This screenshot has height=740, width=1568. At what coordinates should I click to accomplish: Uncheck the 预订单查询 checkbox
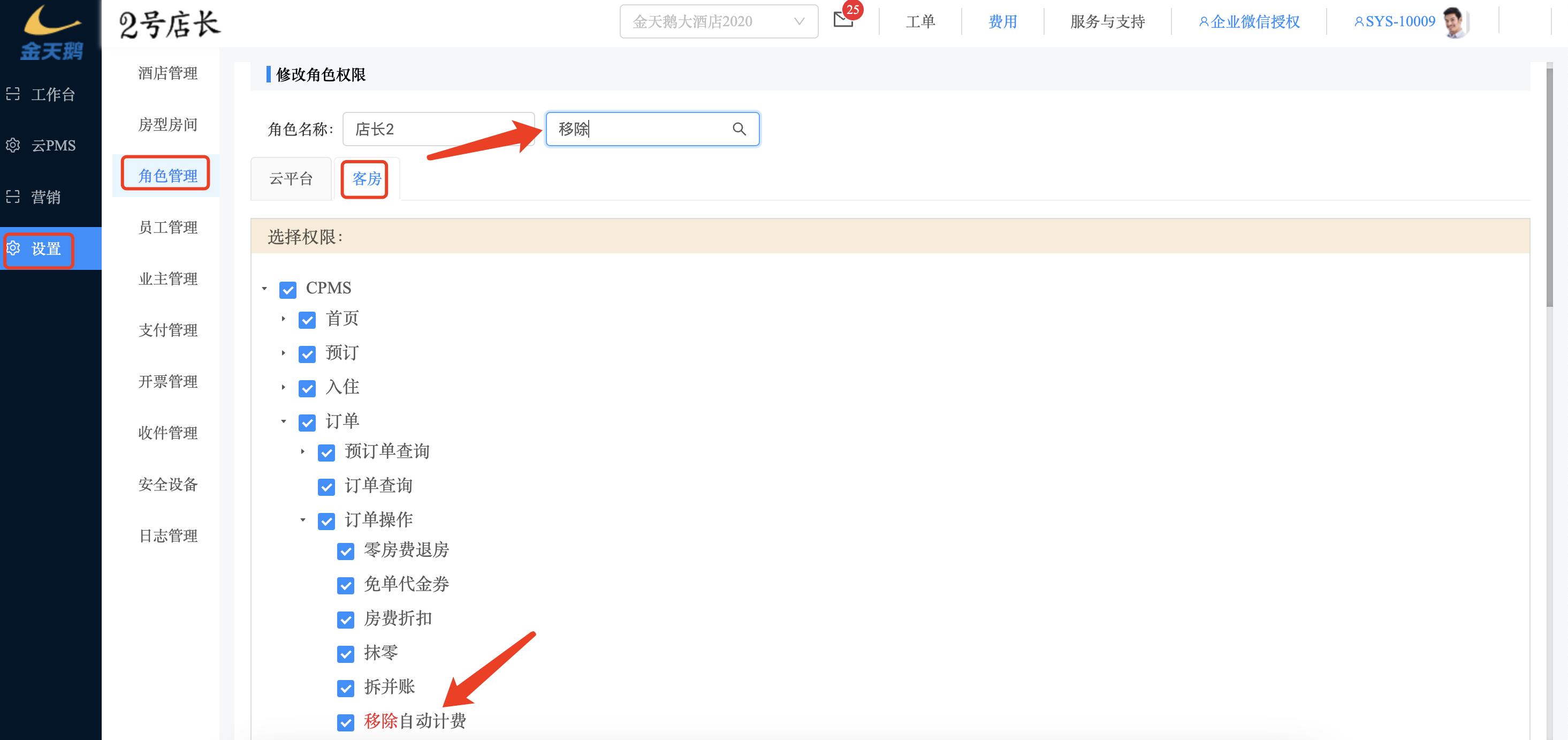[326, 452]
